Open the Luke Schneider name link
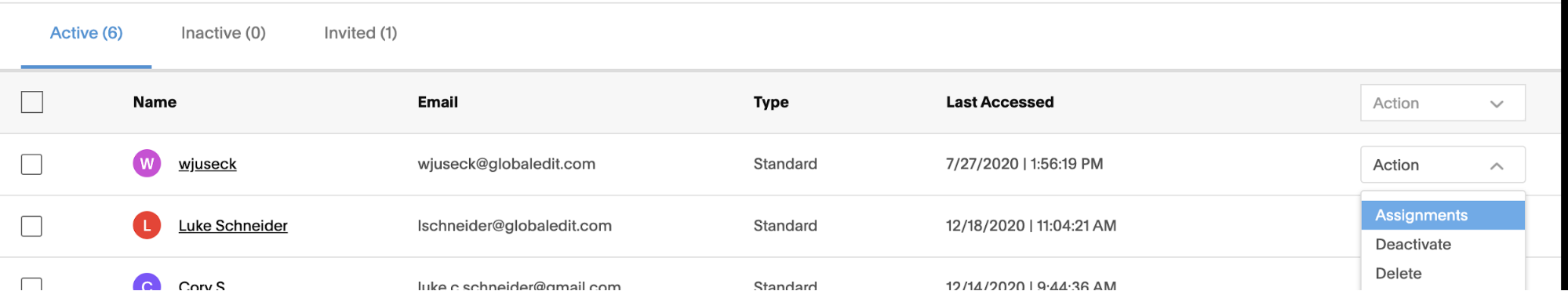Image resolution: width=1568 pixels, height=291 pixels. click(233, 226)
